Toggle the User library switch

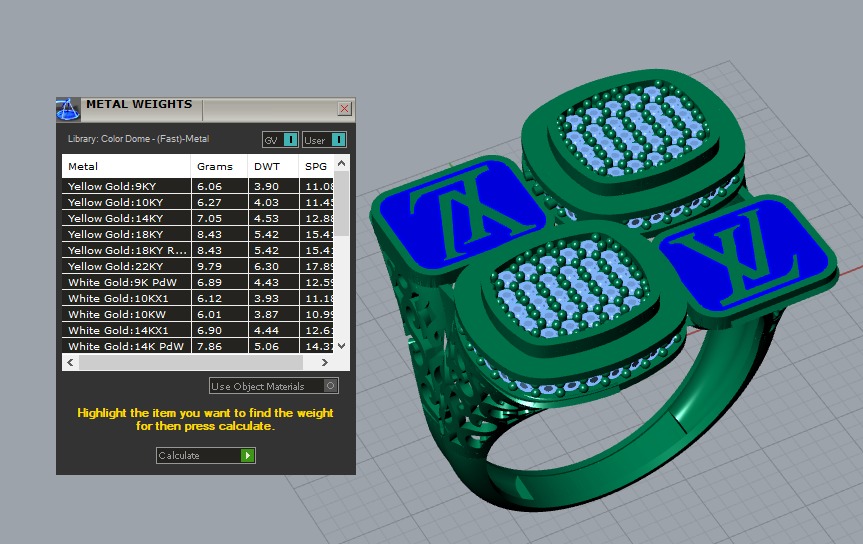tap(324, 140)
